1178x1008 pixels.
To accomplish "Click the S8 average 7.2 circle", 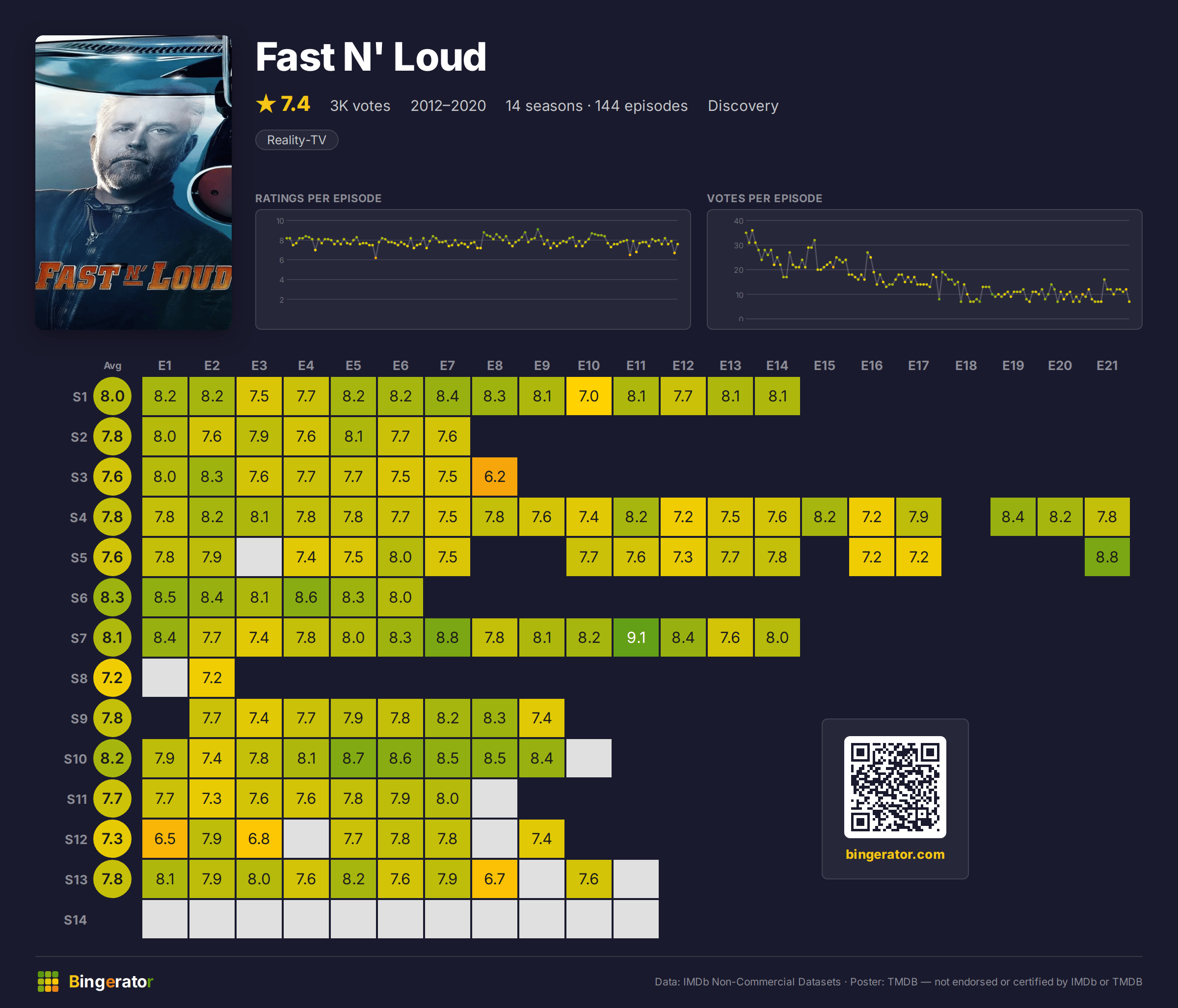I will 112,678.
